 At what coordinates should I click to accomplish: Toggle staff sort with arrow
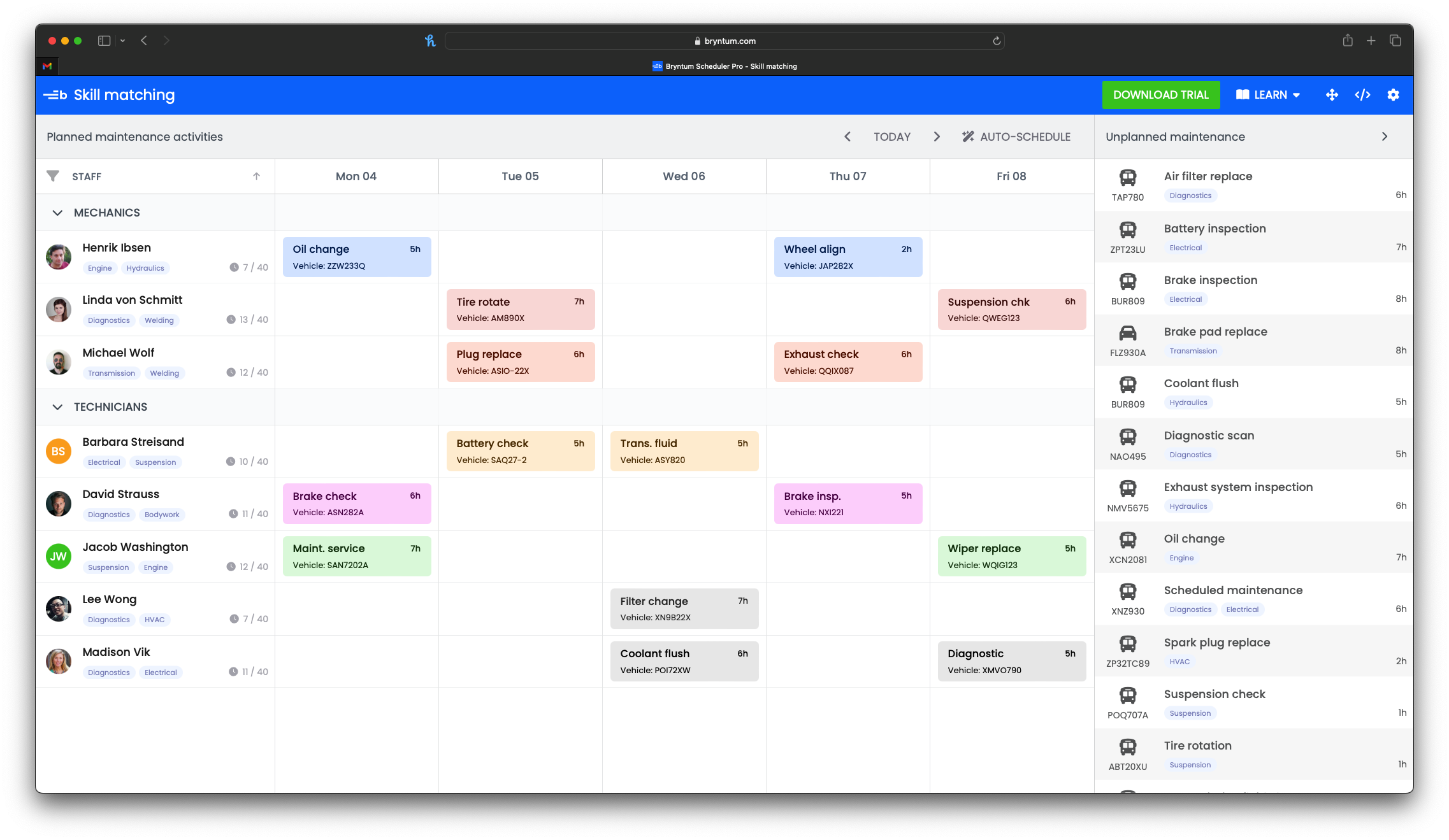pyautogui.click(x=256, y=176)
